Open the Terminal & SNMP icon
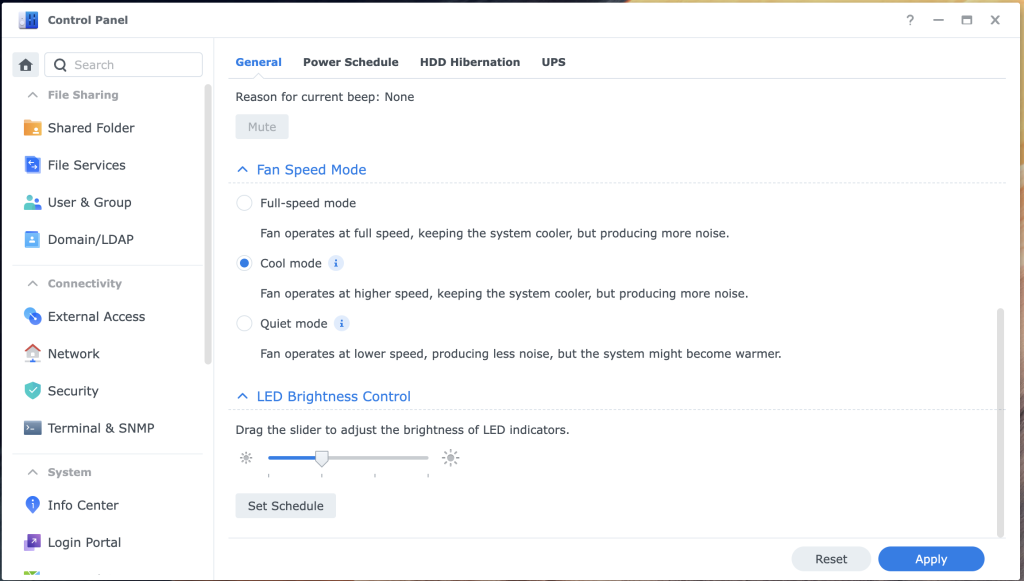 coord(32,428)
